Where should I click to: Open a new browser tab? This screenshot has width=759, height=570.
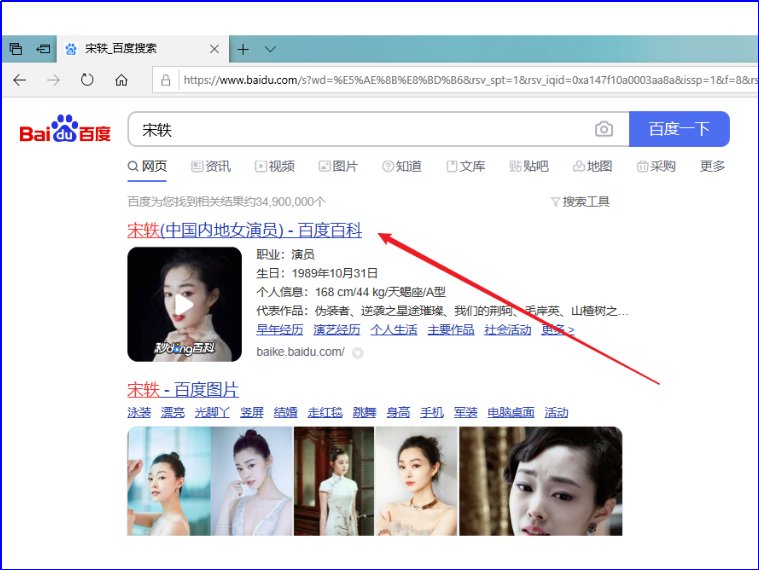243,49
